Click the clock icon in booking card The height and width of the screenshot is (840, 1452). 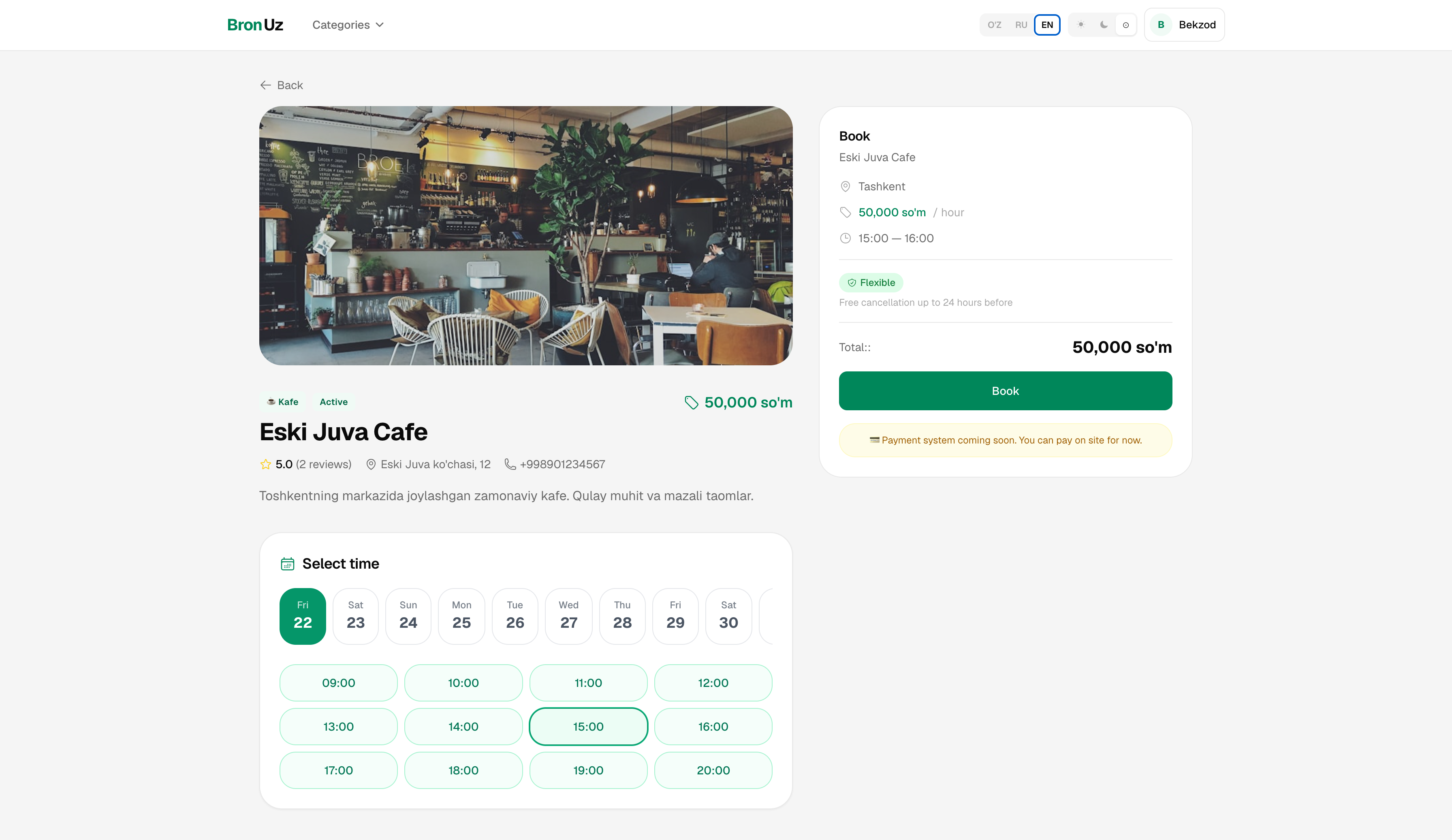(x=845, y=239)
